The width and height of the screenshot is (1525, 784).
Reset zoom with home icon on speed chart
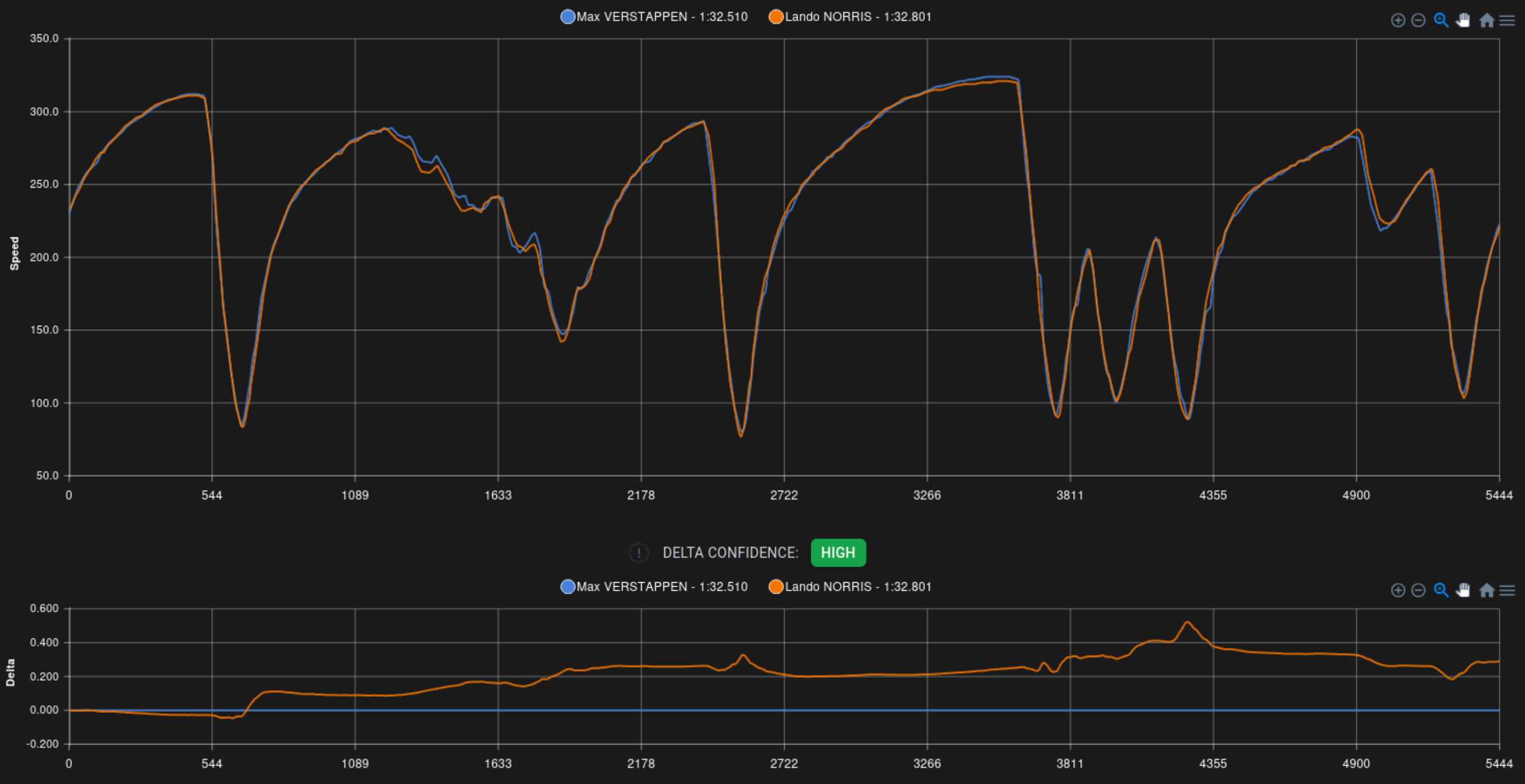(x=1487, y=21)
